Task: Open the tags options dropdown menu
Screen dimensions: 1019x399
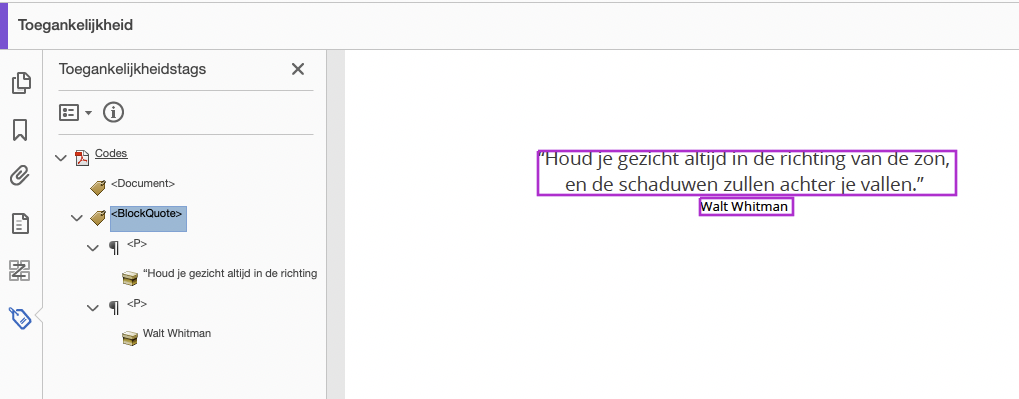Action: [x=75, y=112]
